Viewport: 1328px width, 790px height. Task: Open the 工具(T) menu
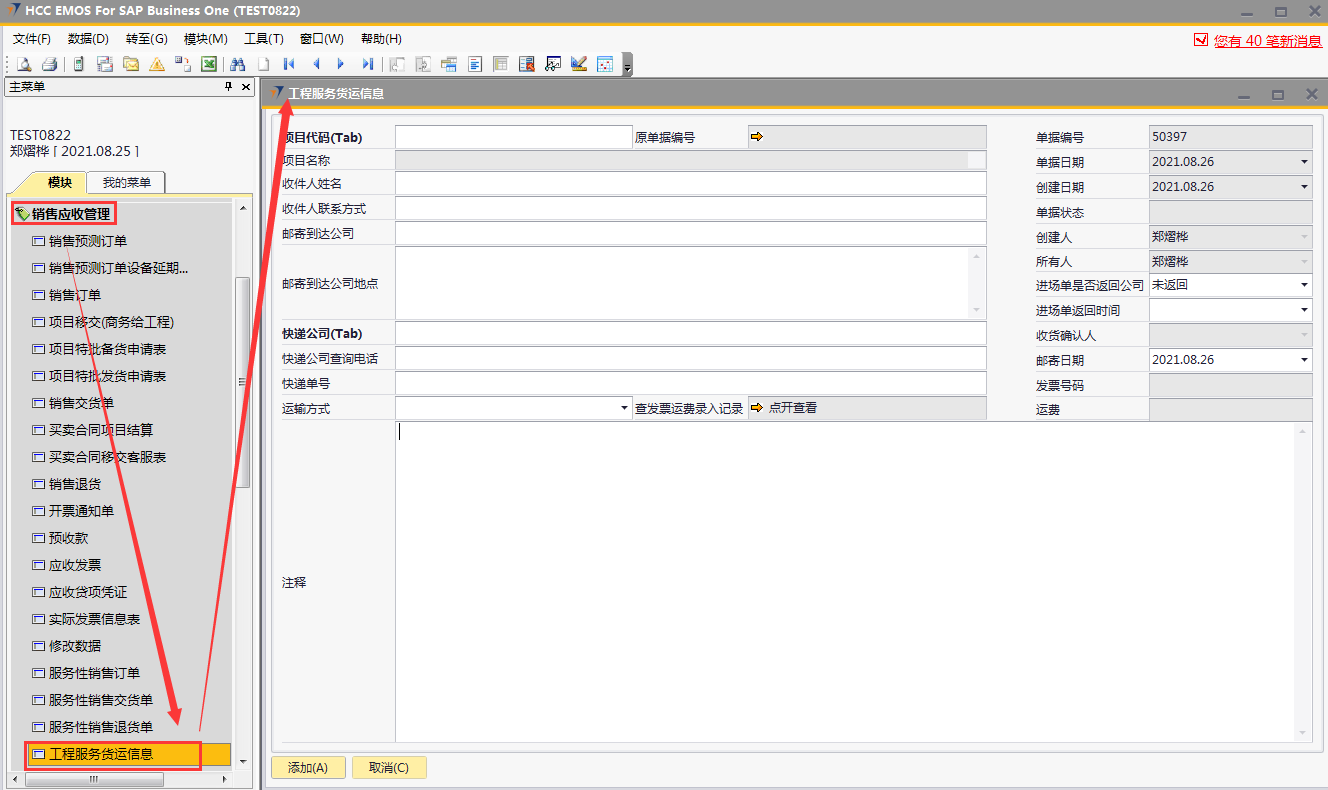[x=263, y=39]
